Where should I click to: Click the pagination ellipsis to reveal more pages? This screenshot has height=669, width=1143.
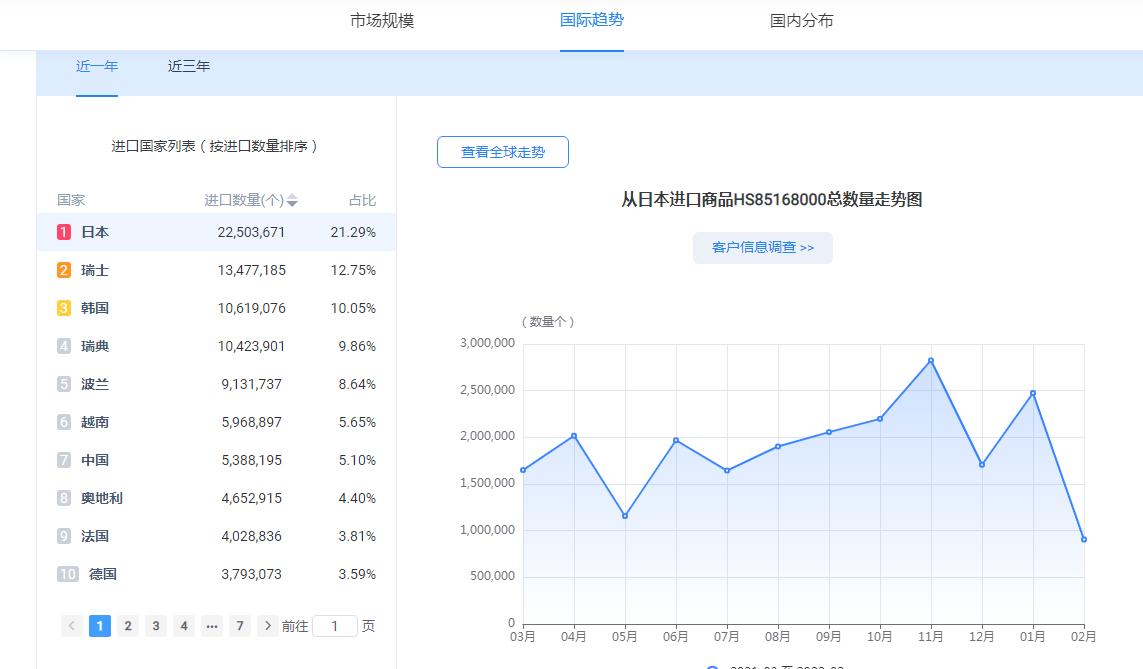point(212,625)
